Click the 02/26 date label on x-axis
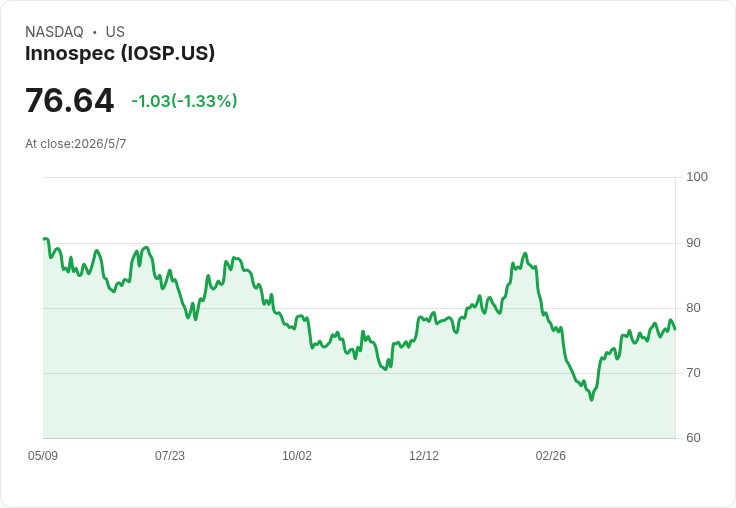The width and height of the screenshot is (736, 508). click(551, 456)
